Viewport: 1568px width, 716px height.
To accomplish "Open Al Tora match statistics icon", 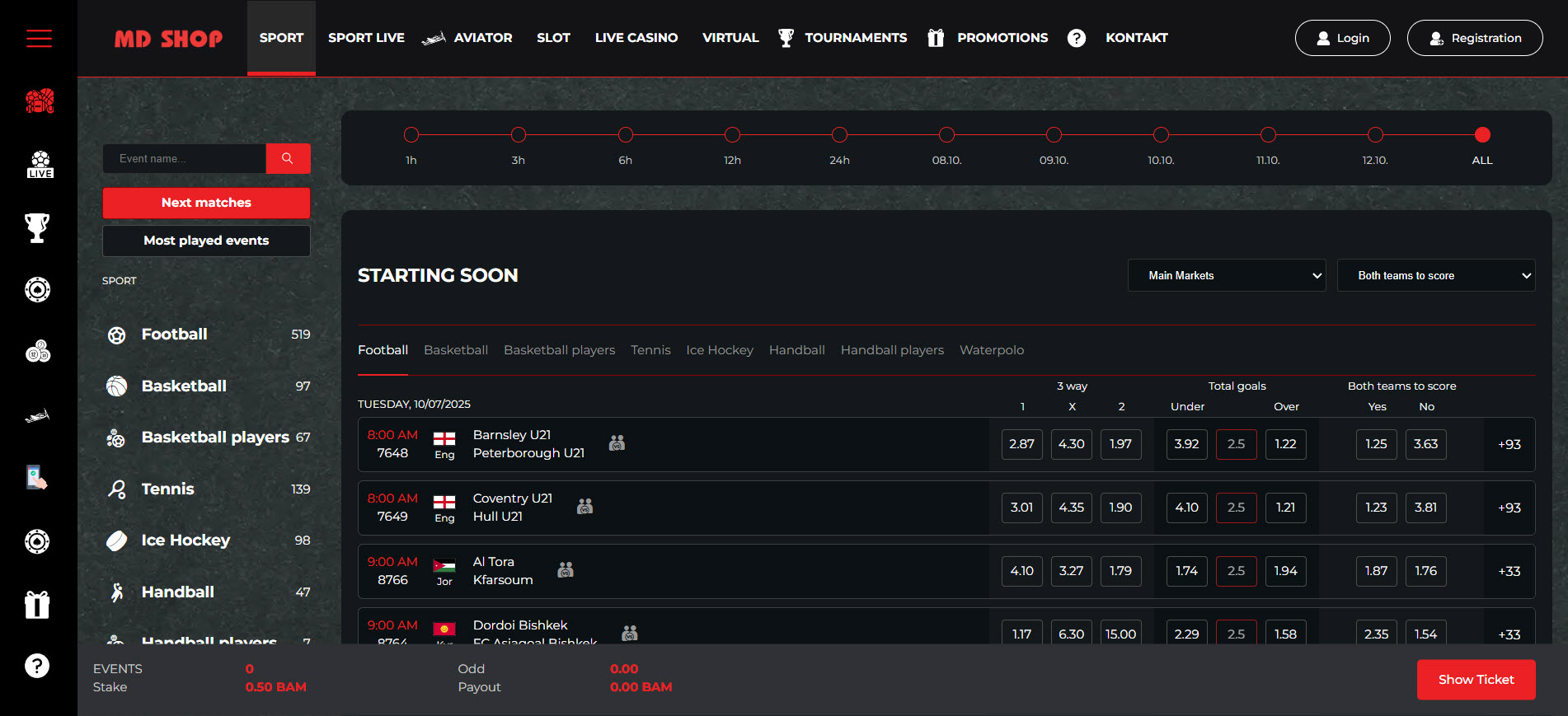I will click(x=566, y=569).
